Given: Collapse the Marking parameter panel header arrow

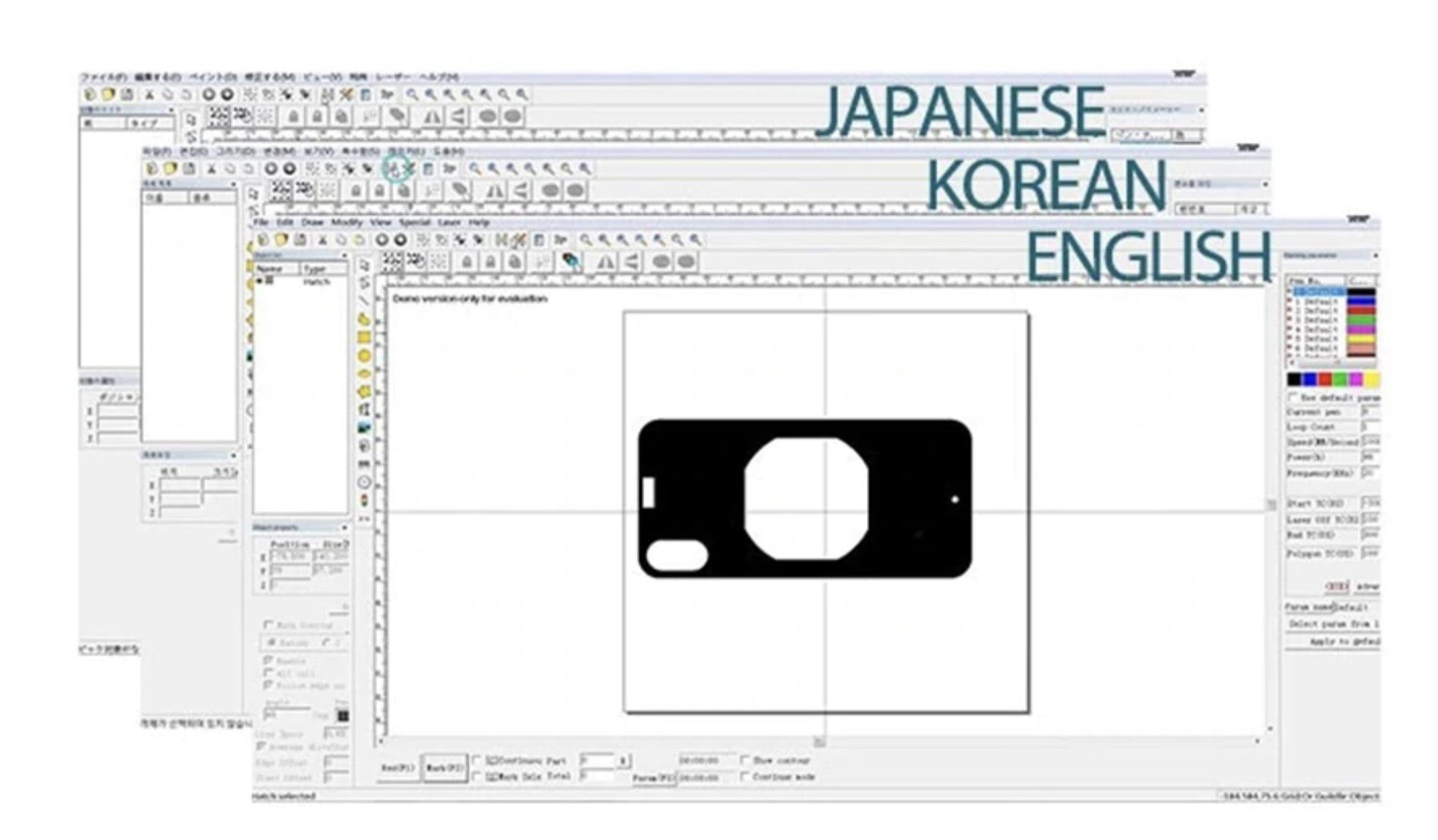Looking at the screenshot, I should 1375,255.
